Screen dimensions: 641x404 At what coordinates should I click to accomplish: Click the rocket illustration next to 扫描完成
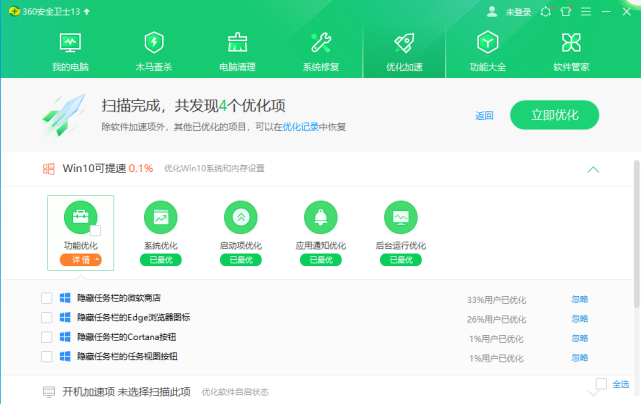pos(63,115)
